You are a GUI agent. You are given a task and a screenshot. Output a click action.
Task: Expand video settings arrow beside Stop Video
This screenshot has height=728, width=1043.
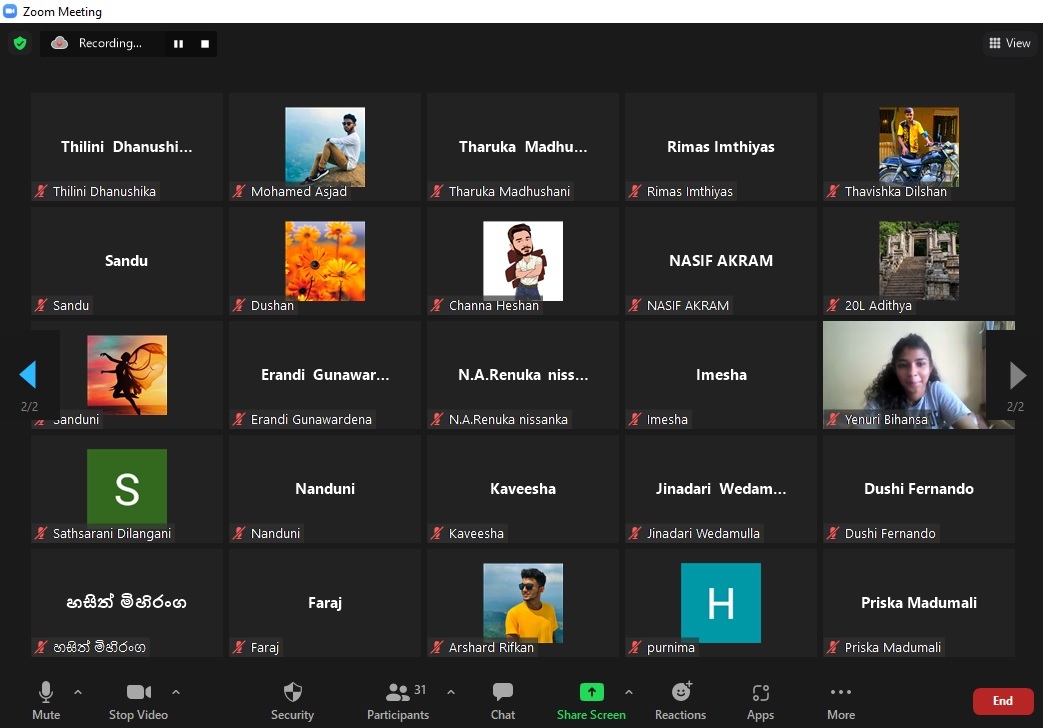[x=176, y=692]
